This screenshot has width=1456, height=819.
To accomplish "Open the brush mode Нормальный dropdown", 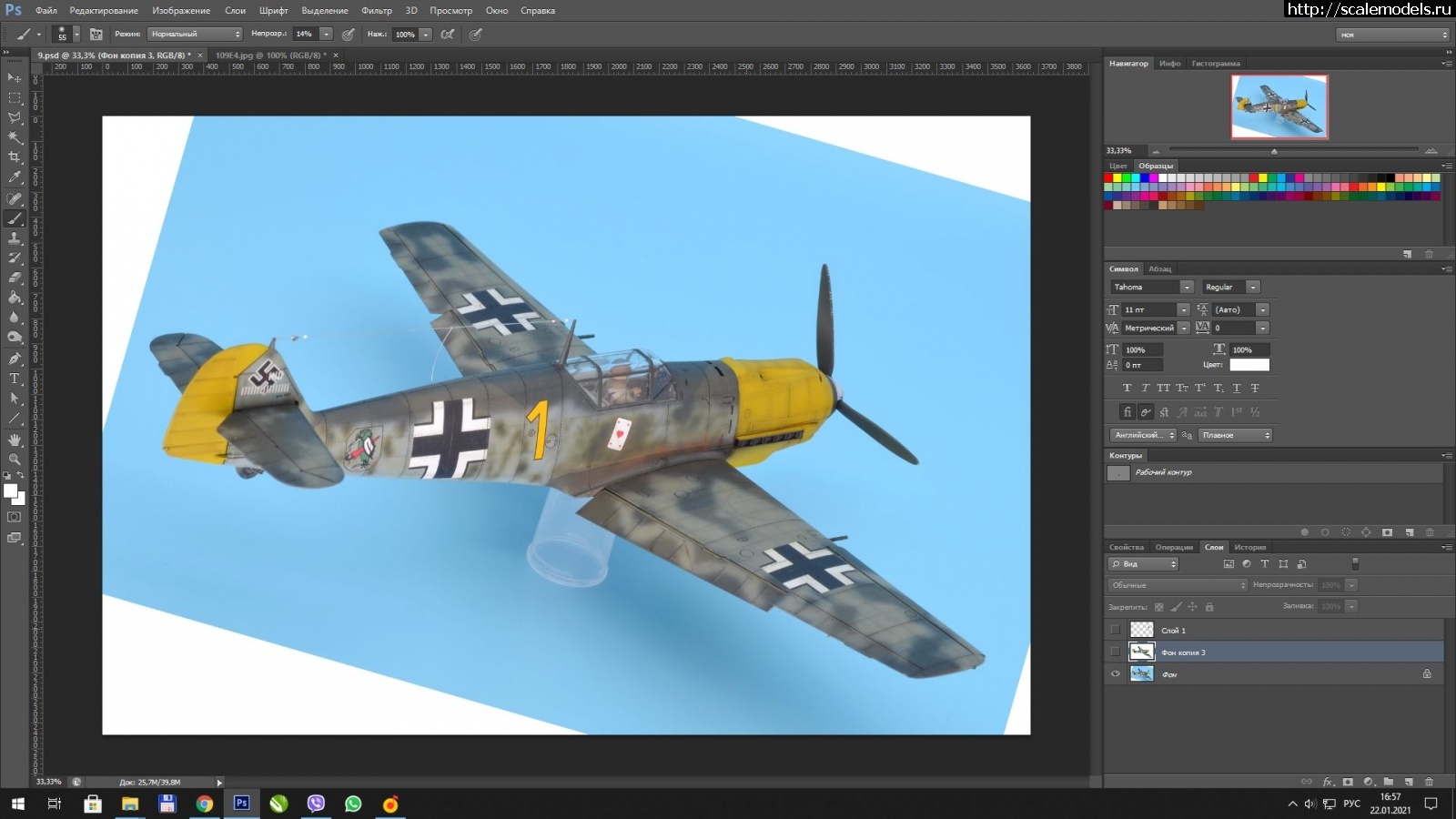I will pyautogui.click(x=196, y=34).
